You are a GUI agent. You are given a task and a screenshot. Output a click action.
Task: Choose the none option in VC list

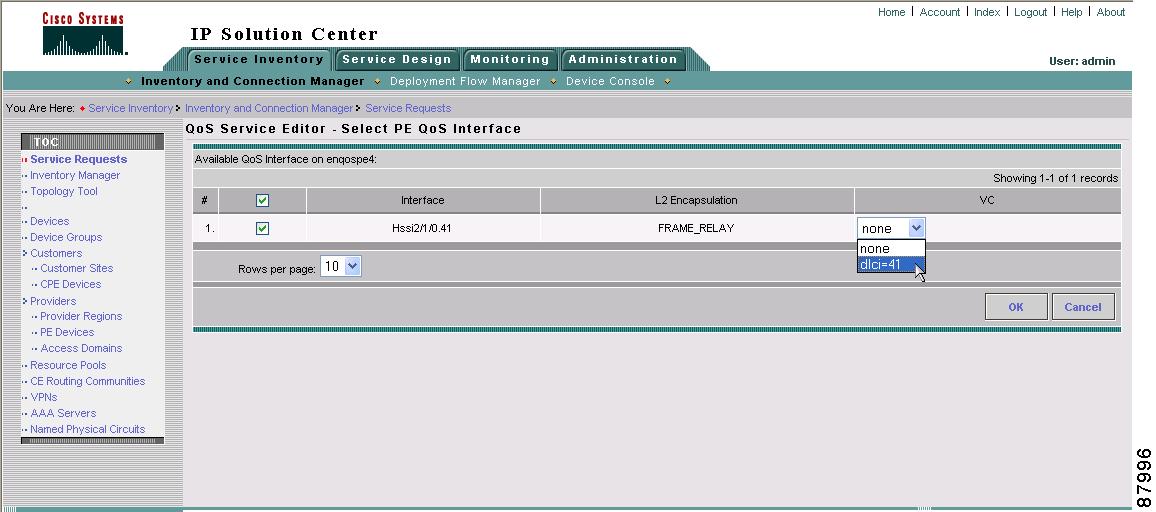pos(891,249)
